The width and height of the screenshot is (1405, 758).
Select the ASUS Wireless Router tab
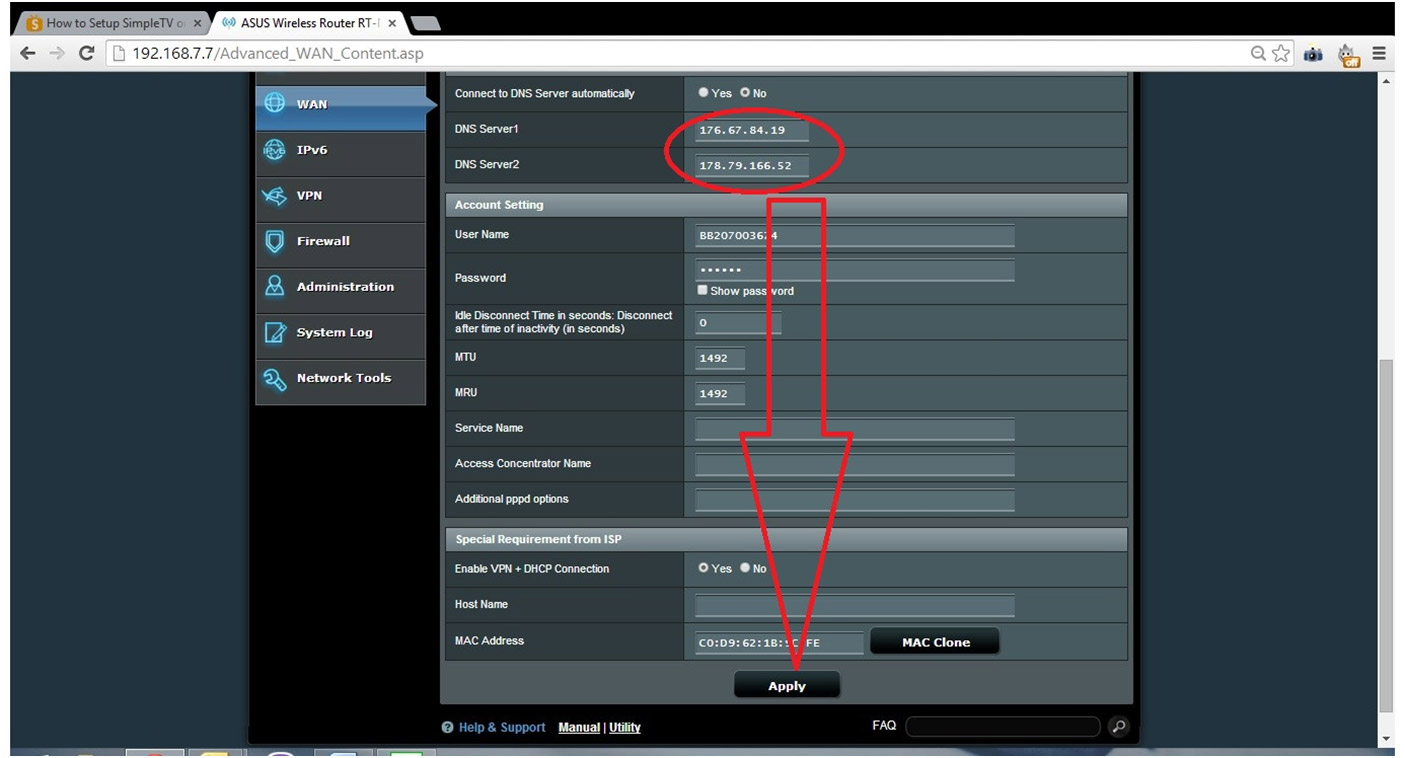coord(308,23)
